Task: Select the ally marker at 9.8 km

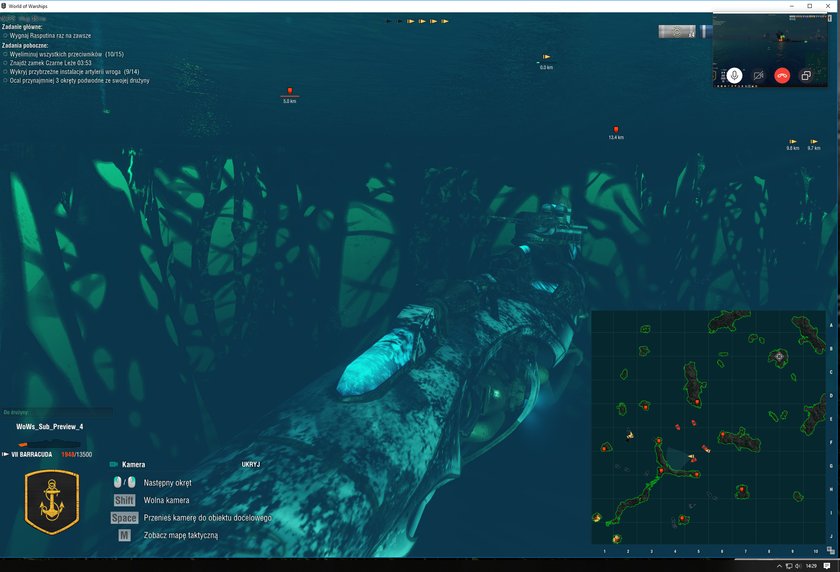Action: pos(793,141)
